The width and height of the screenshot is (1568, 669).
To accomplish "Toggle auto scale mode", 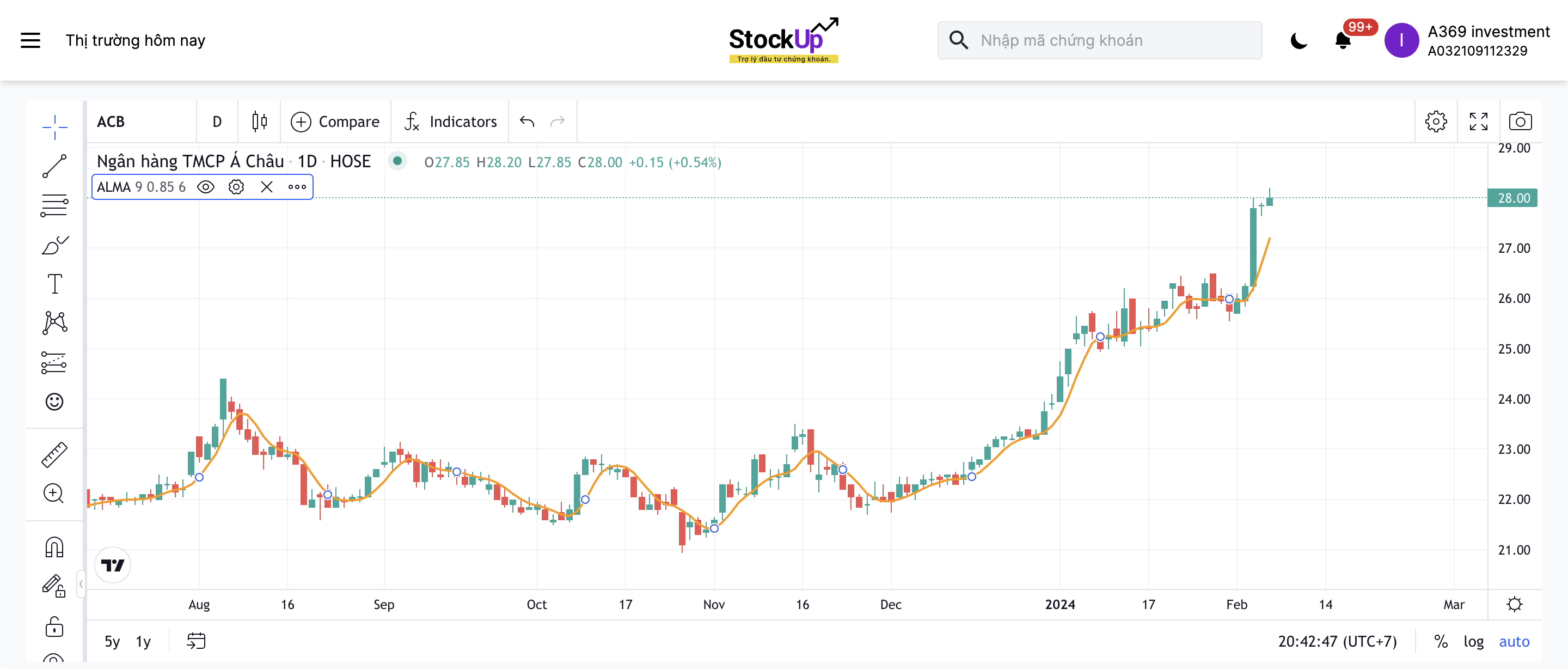I will coord(1514,642).
